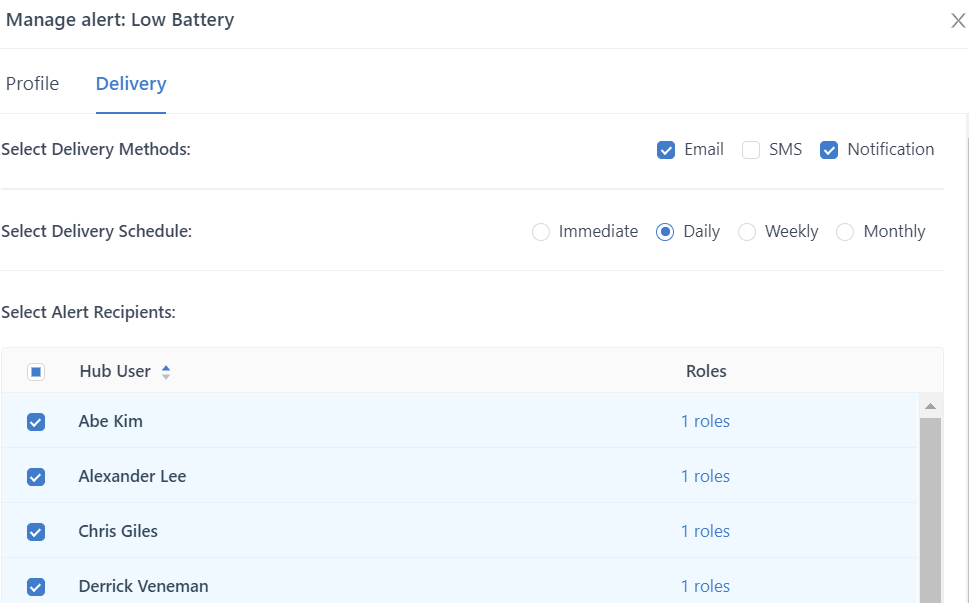The height and width of the screenshot is (603, 969).
Task: Sort recipients by Hub User column
Action: tap(166, 372)
